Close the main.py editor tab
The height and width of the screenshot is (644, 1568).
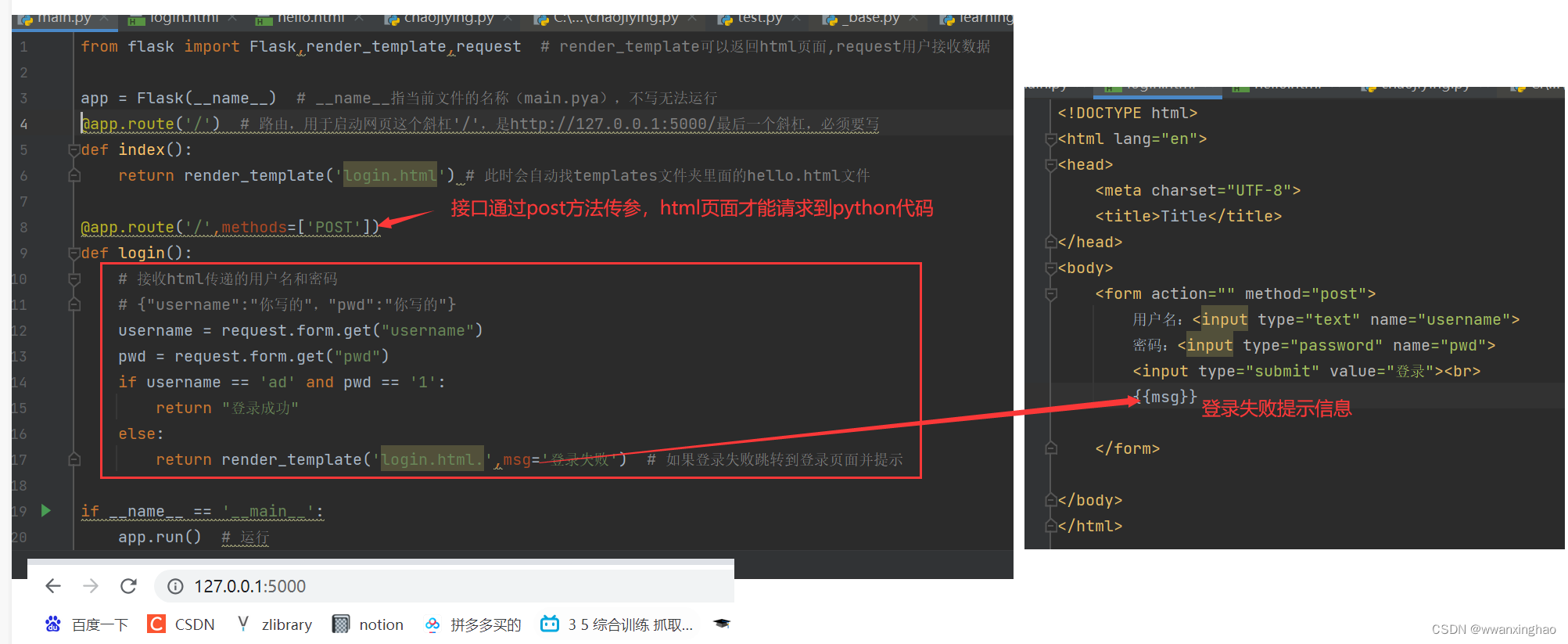click(x=104, y=18)
